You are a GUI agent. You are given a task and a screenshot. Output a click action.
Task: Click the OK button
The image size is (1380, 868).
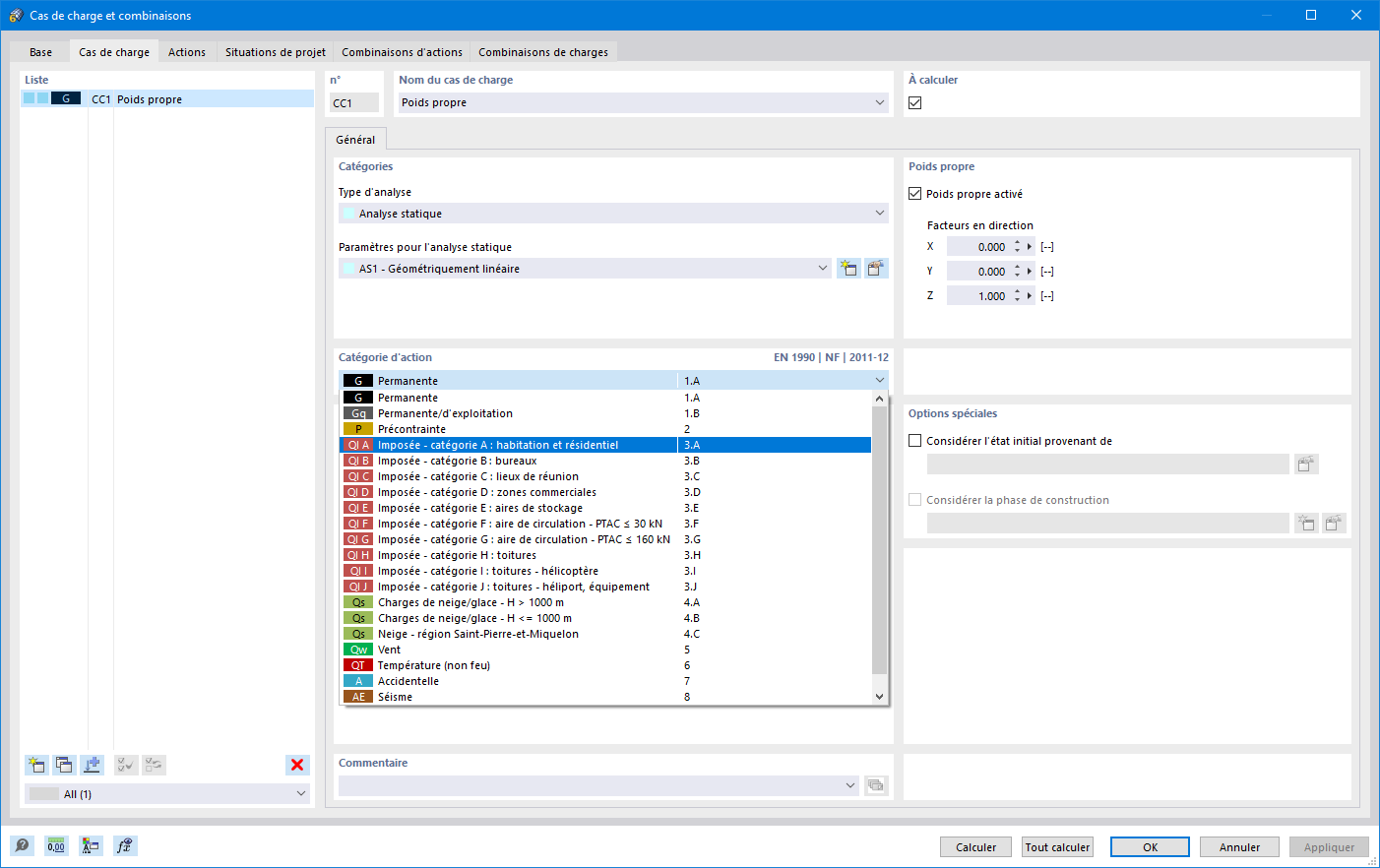click(x=1150, y=847)
